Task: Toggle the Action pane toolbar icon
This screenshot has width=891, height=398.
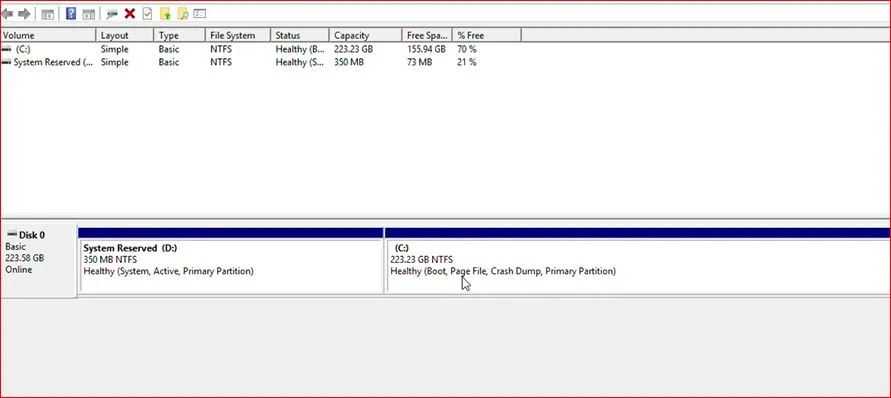Action: coord(88,14)
